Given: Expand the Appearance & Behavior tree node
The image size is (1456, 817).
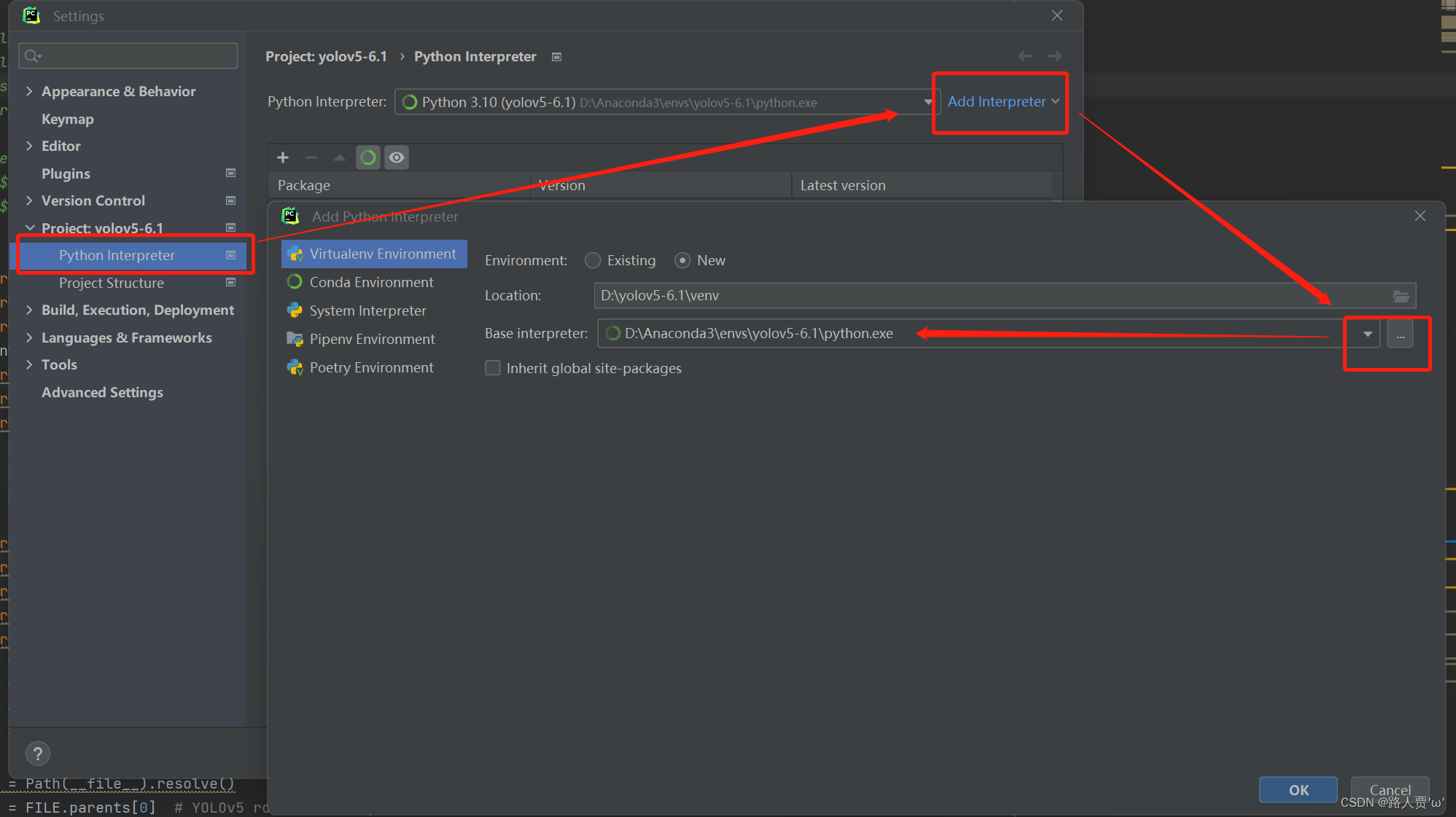Looking at the screenshot, I should tap(29, 91).
